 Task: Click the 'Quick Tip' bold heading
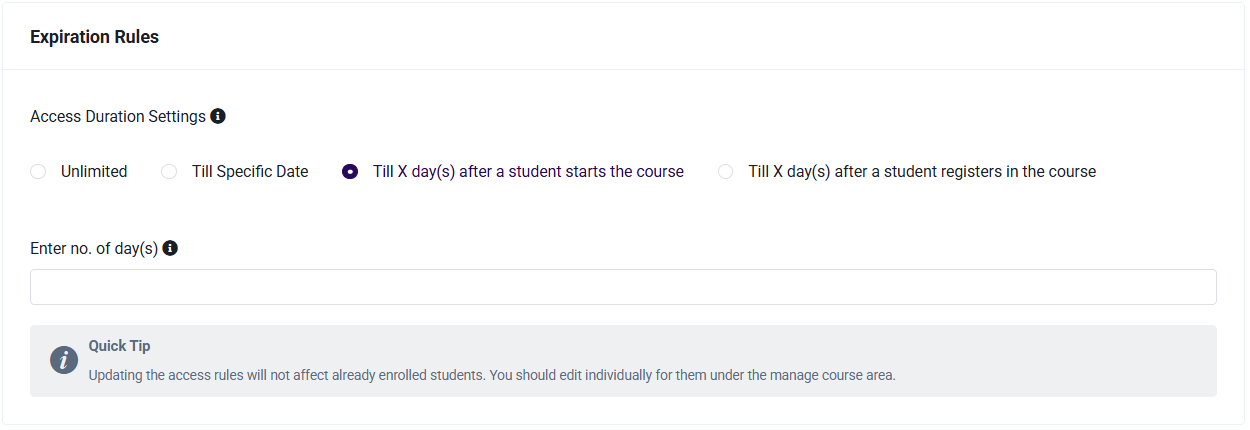120,346
